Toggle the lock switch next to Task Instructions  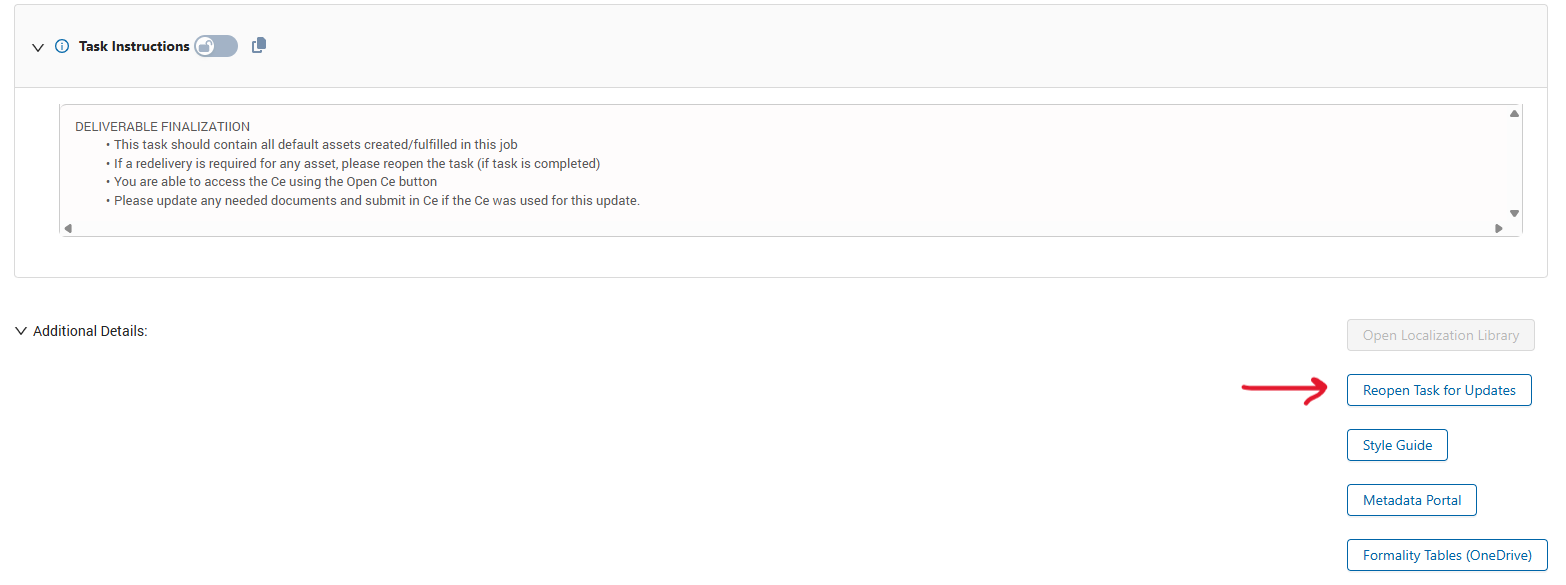tap(216, 46)
